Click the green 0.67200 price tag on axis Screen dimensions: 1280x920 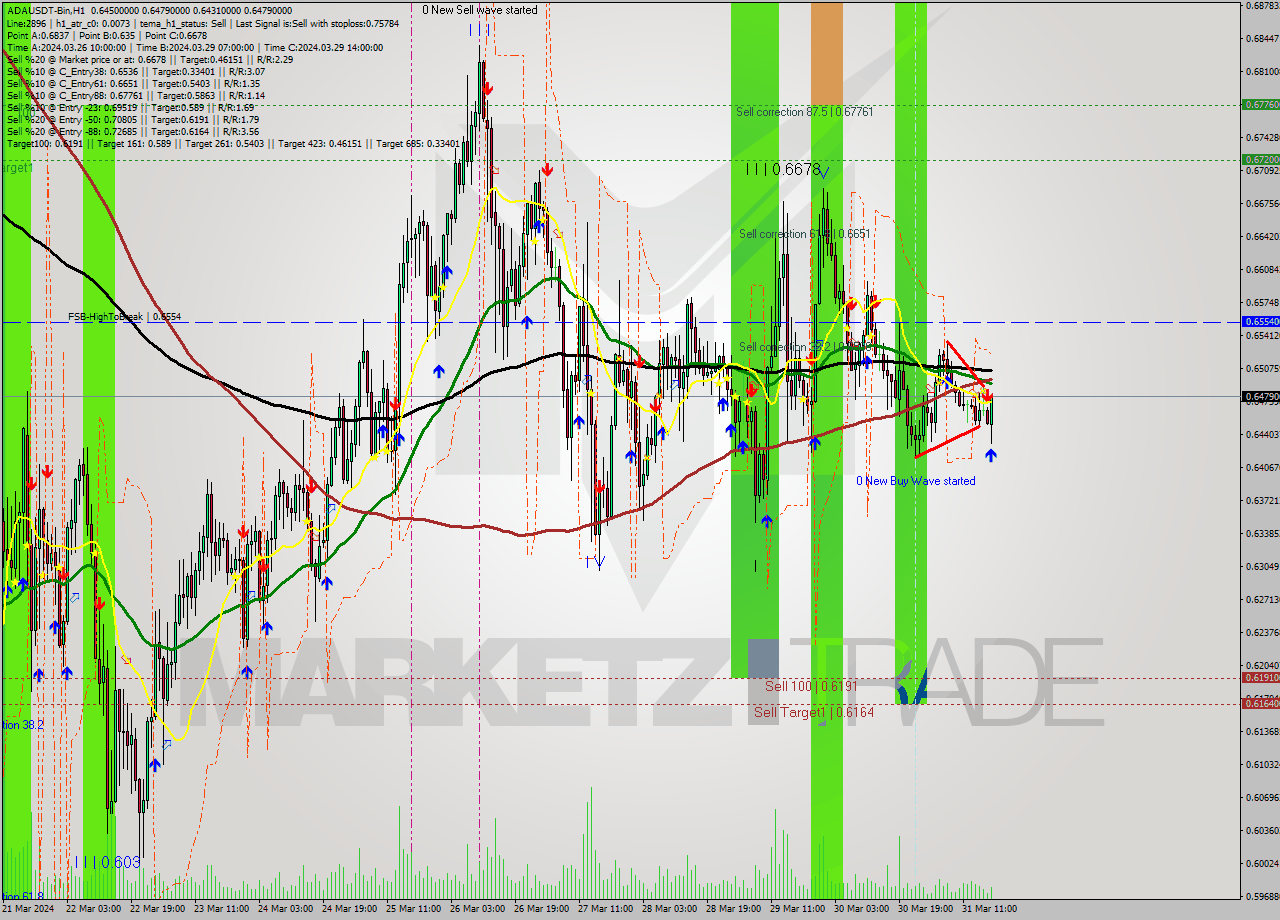click(1260, 159)
